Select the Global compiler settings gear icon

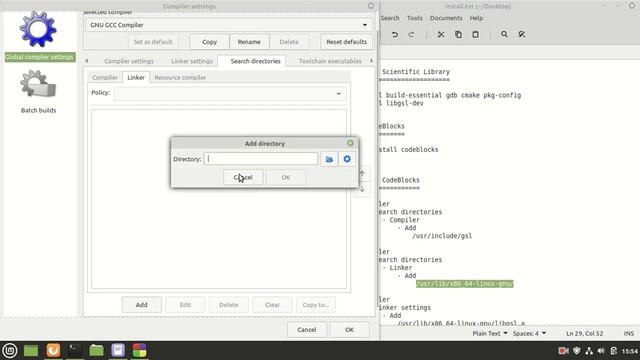tap(38, 29)
